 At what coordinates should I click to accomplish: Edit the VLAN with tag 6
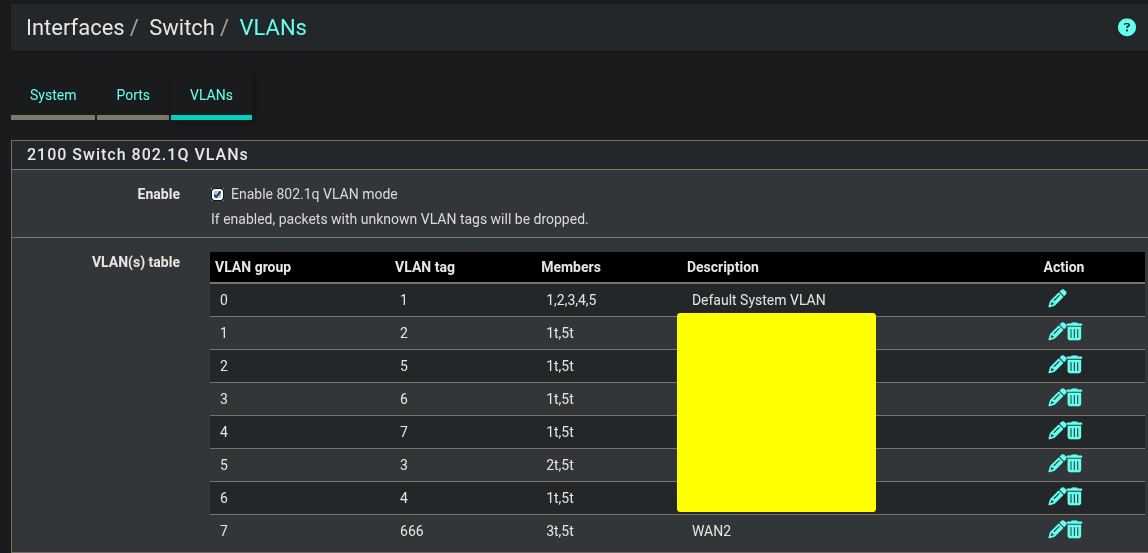pyautogui.click(x=1056, y=398)
